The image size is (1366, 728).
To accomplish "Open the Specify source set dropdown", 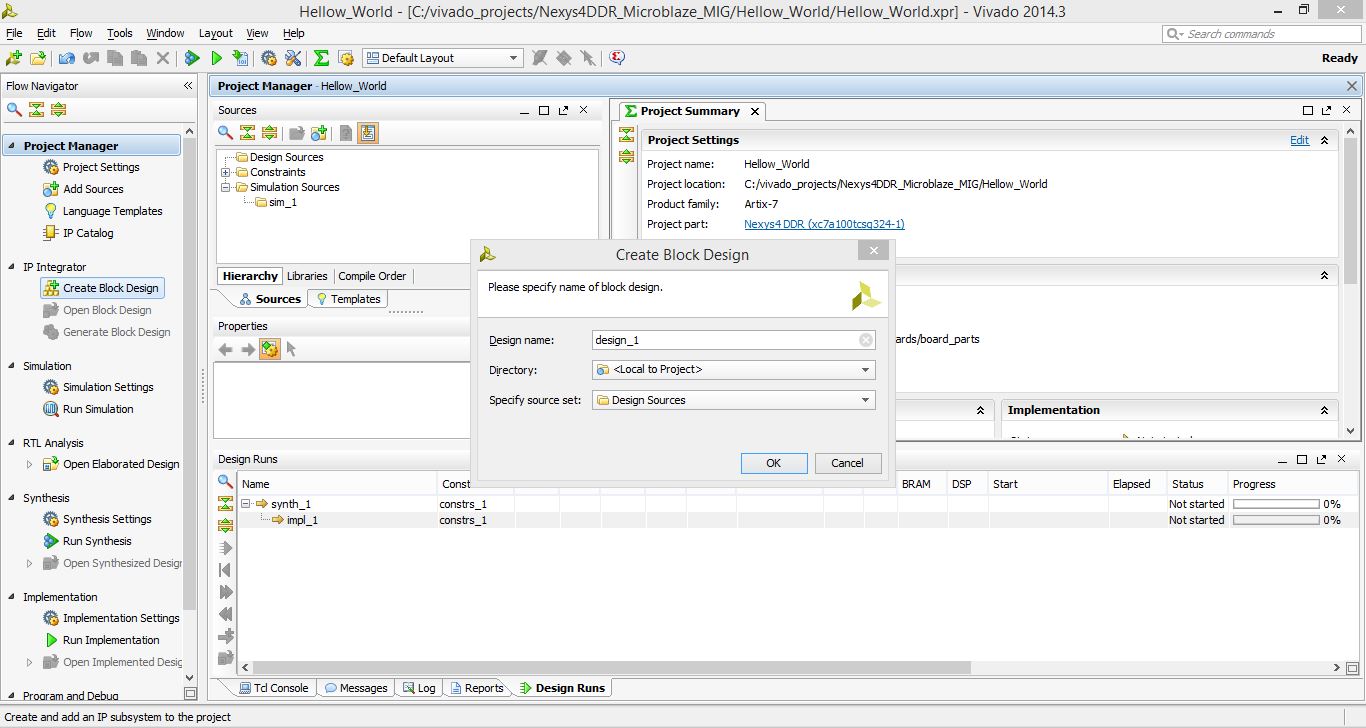I will coord(865,400).
